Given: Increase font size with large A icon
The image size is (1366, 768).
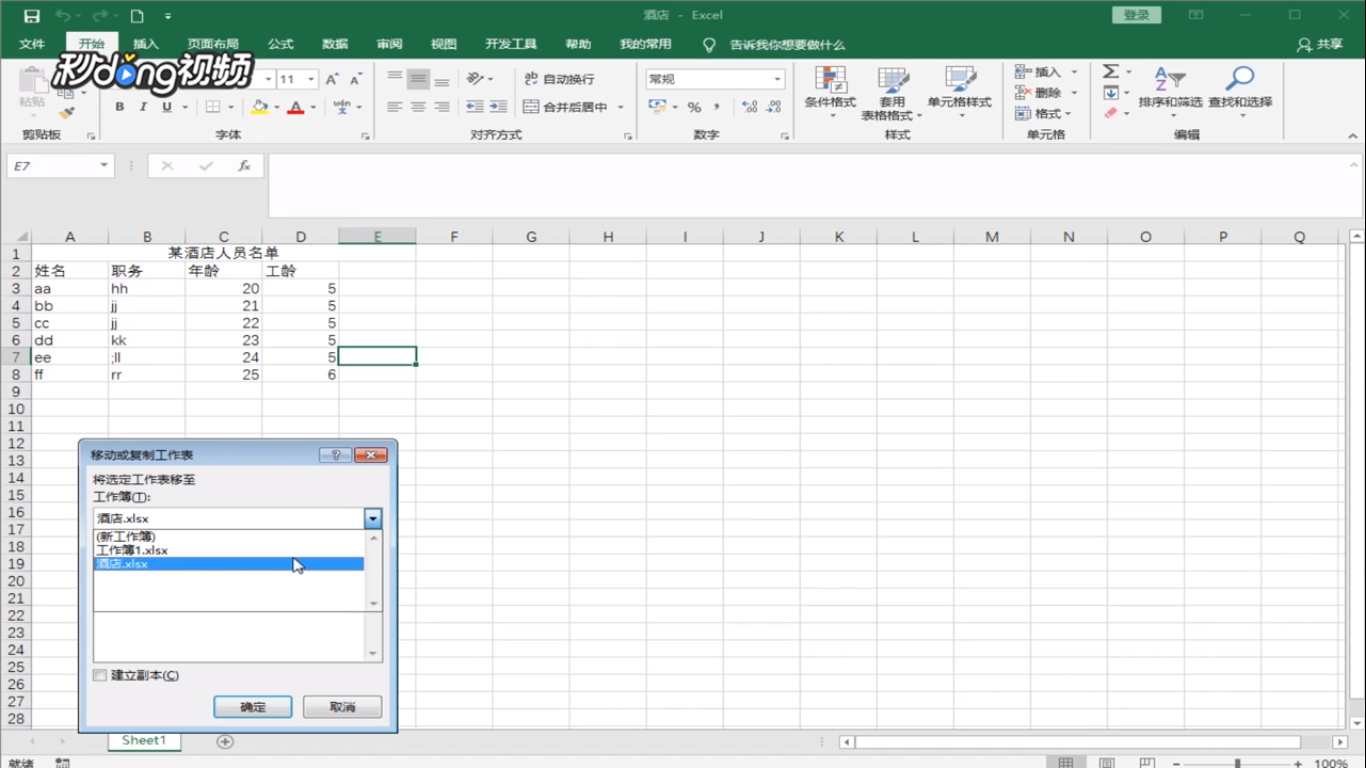Looking at the screenshot, I should [332, 79].
